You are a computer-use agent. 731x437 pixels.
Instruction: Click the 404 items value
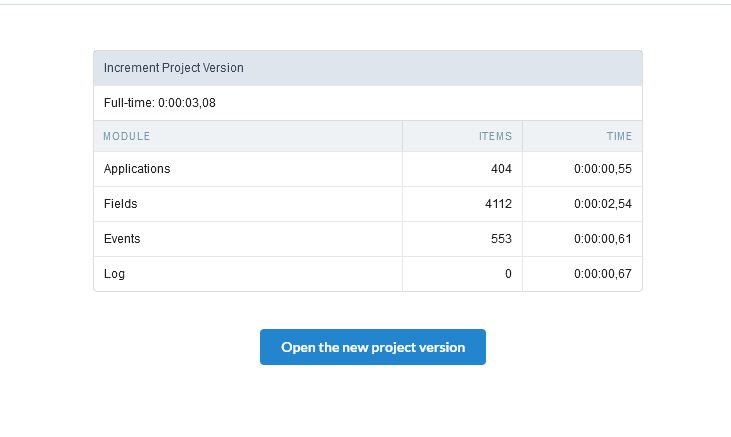click(501, 169)
